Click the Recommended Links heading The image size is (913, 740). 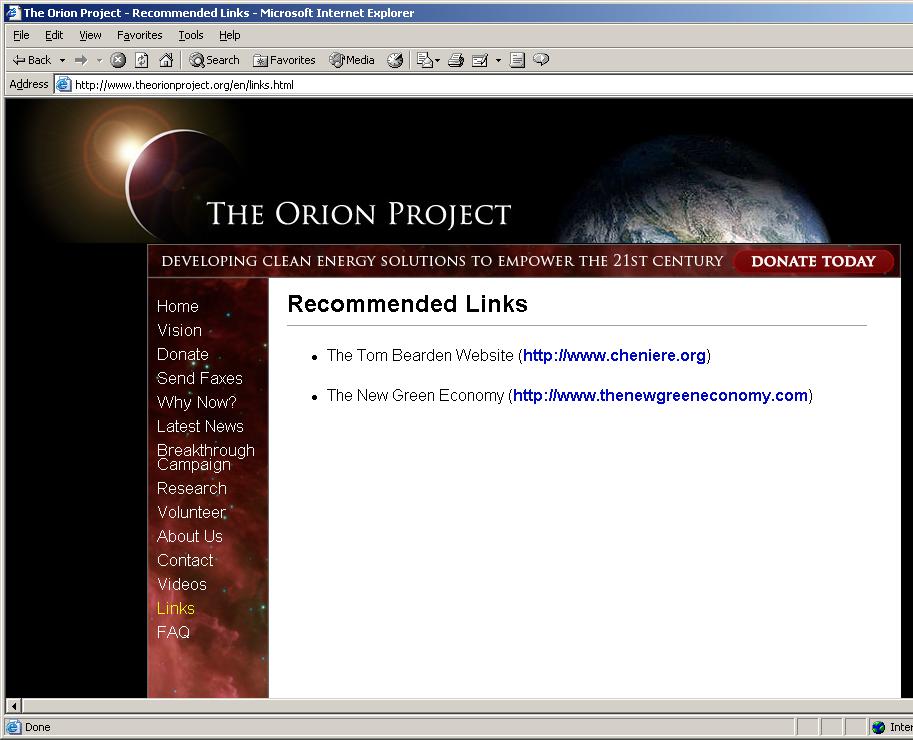pyautogui.click(x=408, y=304)
